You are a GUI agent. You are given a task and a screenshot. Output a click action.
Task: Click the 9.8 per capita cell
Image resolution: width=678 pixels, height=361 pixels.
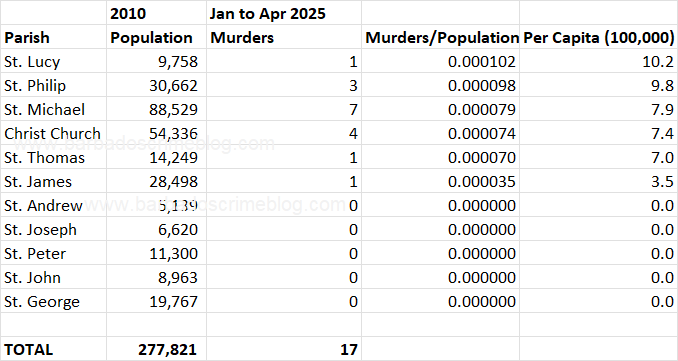[598, 85]
